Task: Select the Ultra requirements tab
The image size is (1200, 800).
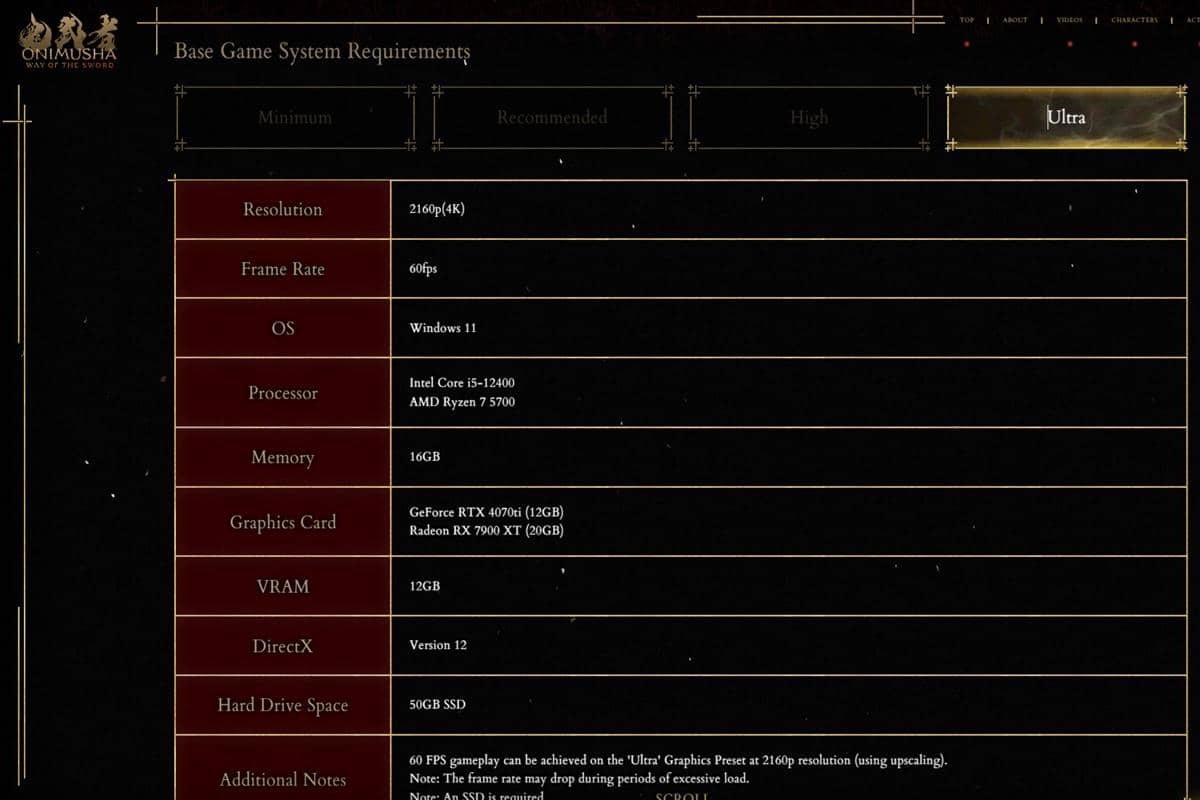Action: pos(1066,117)
